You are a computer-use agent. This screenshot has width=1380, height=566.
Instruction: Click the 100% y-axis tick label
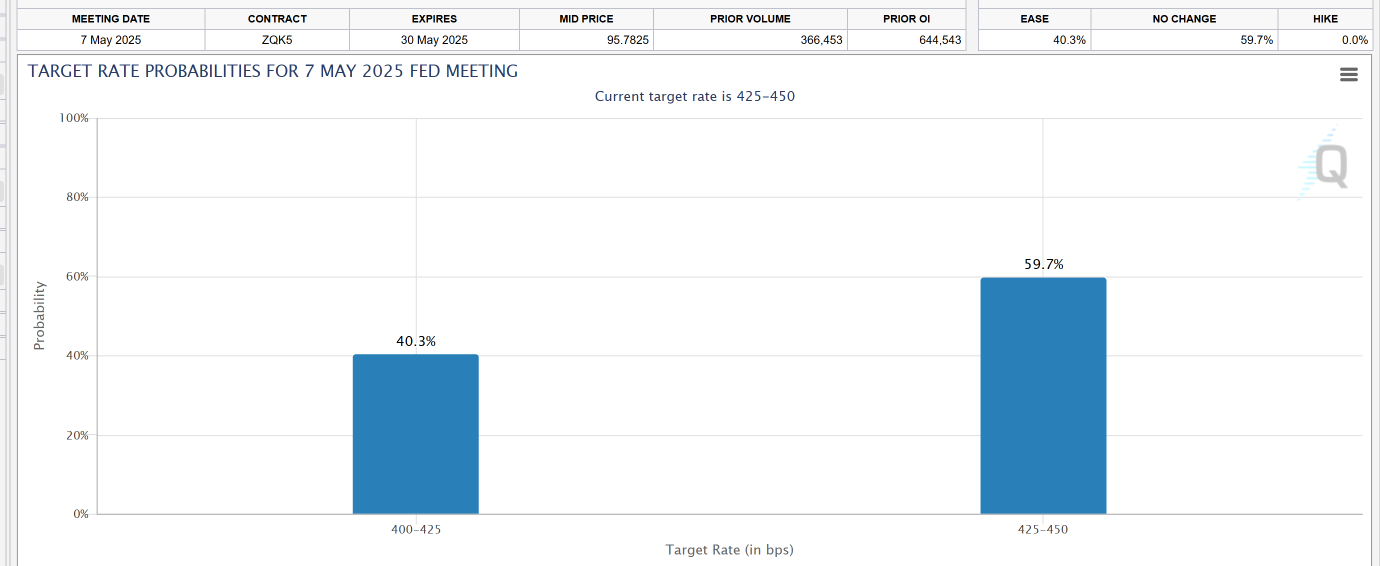pos(74,118)
